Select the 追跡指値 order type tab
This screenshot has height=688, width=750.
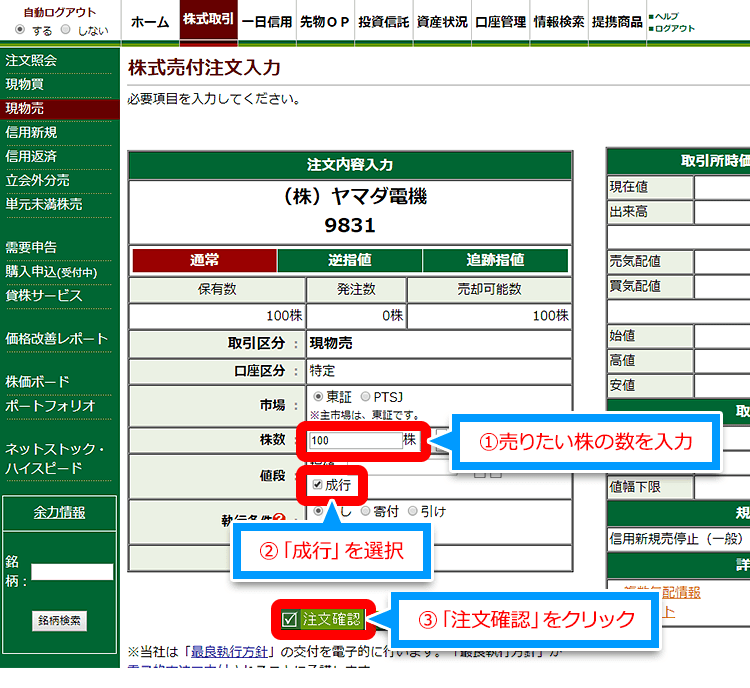[495, 260]
